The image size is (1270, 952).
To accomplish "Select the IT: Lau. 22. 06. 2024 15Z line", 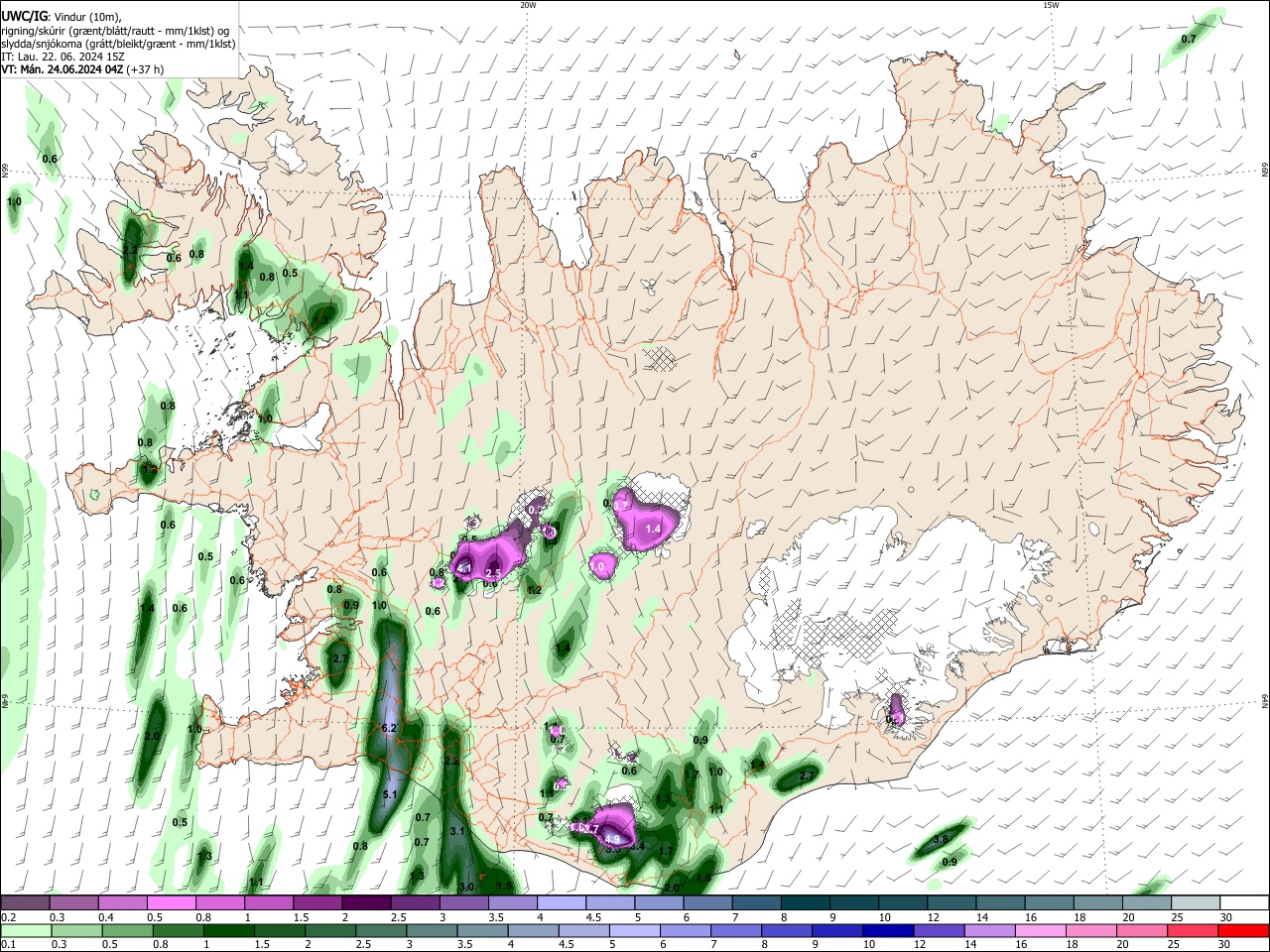I will 62,57.
